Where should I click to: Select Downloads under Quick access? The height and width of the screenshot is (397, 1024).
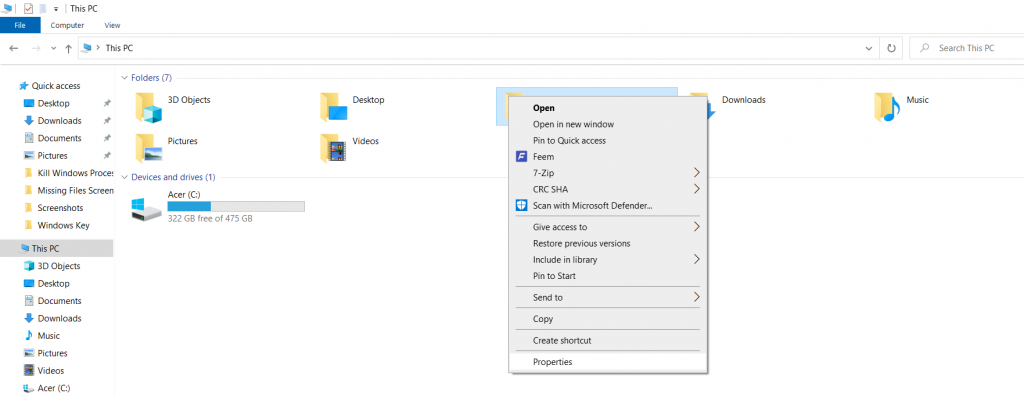pos(59,121)
